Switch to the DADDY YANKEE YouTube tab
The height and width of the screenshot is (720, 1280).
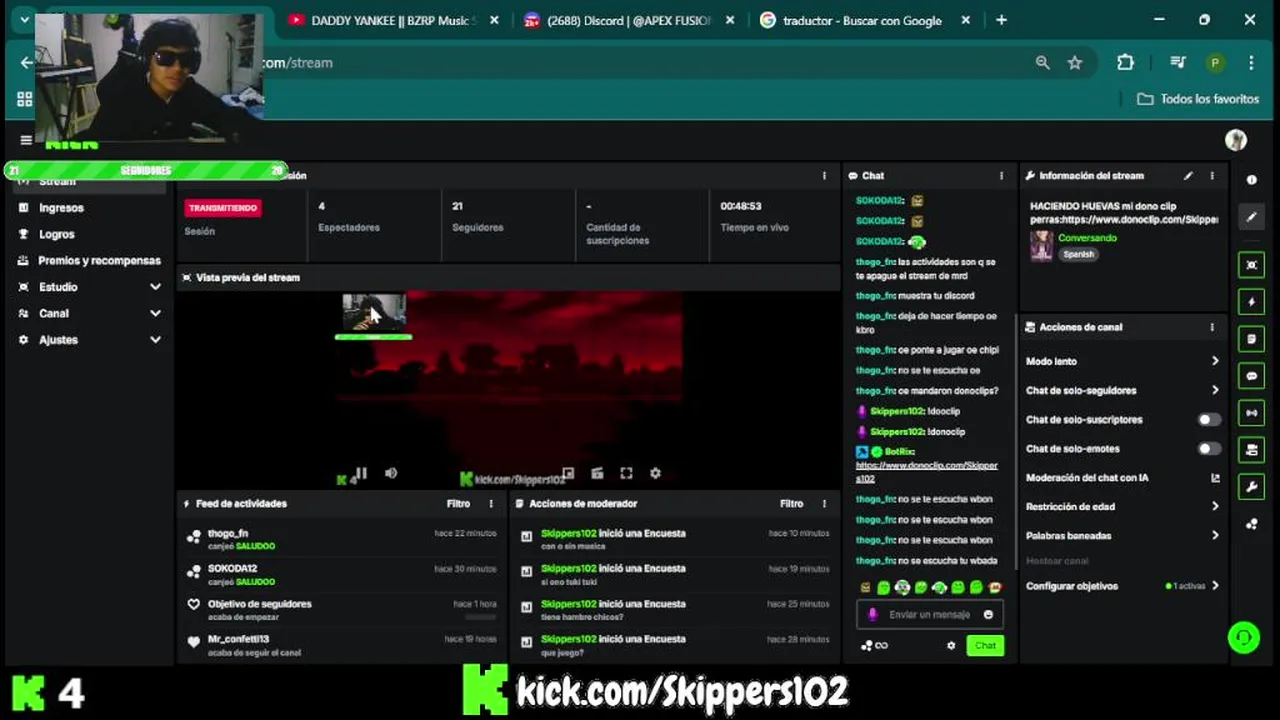(x=394, y=20)
